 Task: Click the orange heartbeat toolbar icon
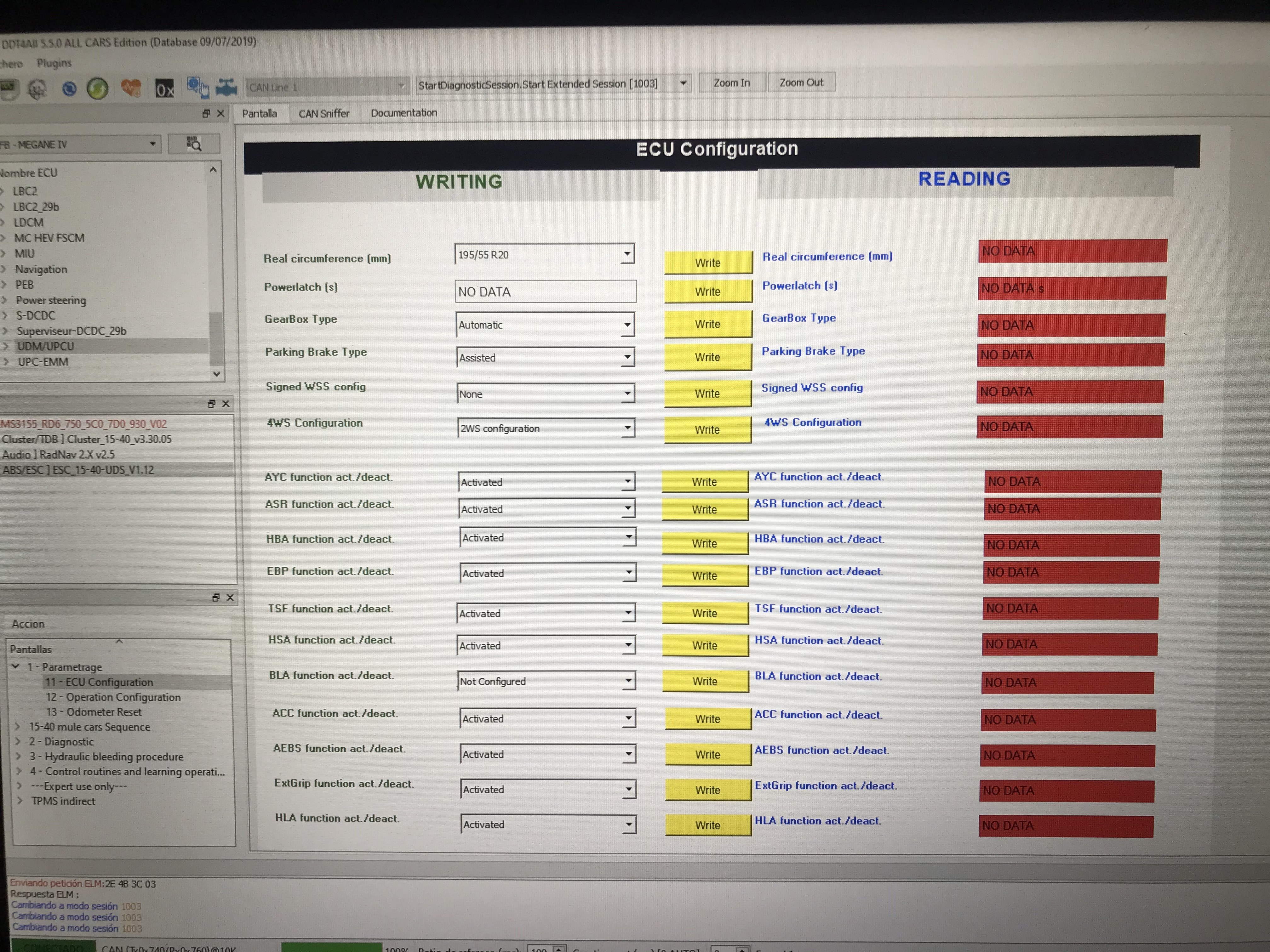point(131,88)
